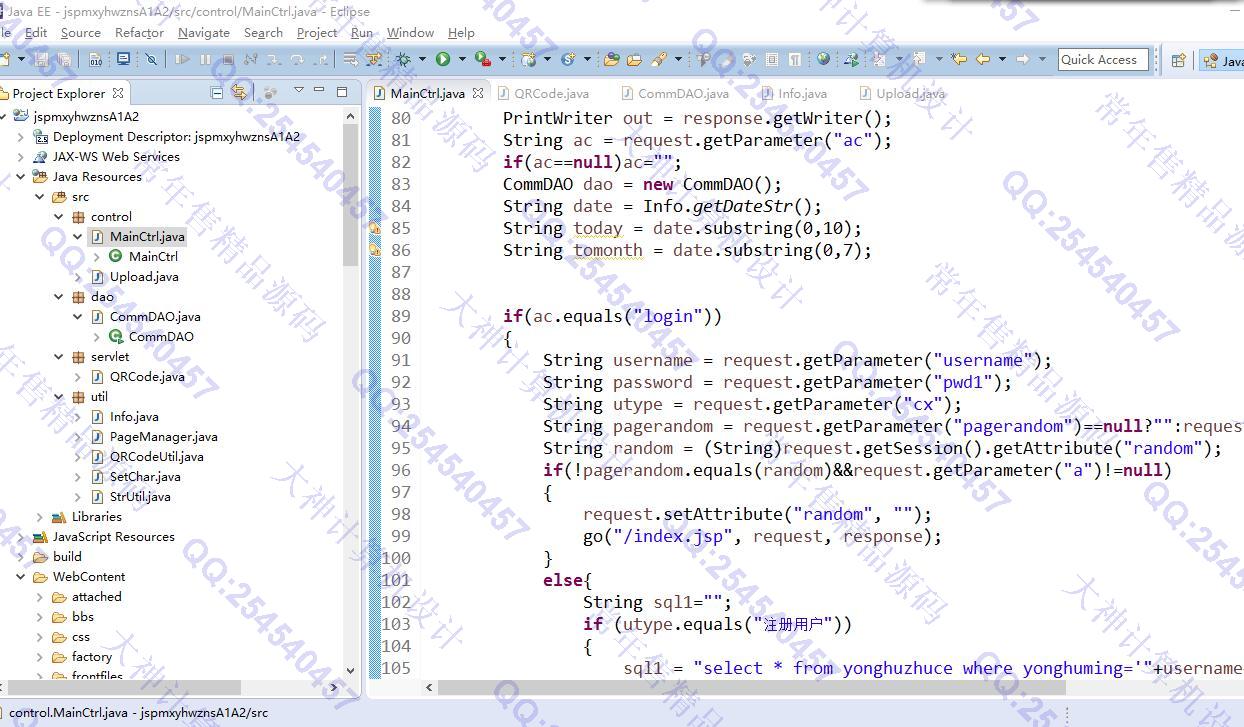This screenshot has width=1244, height=727.
Task: Select PageManager.java in the tree
Action: tap(163, 437)
